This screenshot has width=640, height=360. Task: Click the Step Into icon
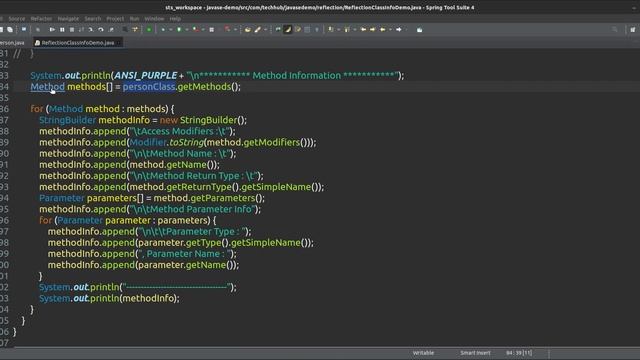click(x=91, y=29)
